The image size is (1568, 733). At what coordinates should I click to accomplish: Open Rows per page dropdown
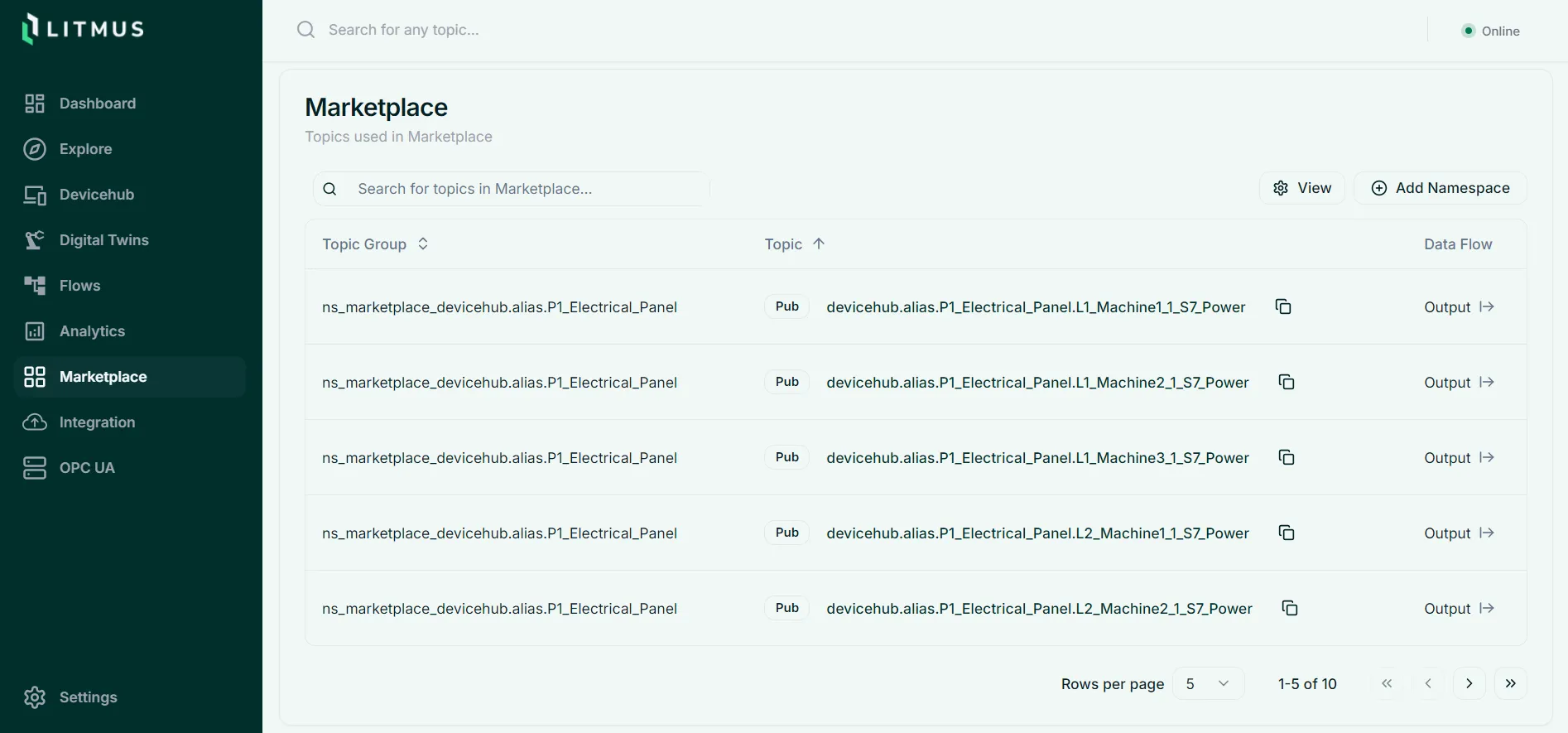[1208, 684]
